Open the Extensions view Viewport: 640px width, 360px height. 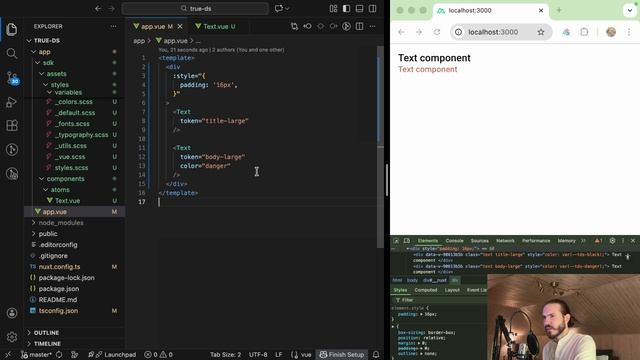point(12,125)
